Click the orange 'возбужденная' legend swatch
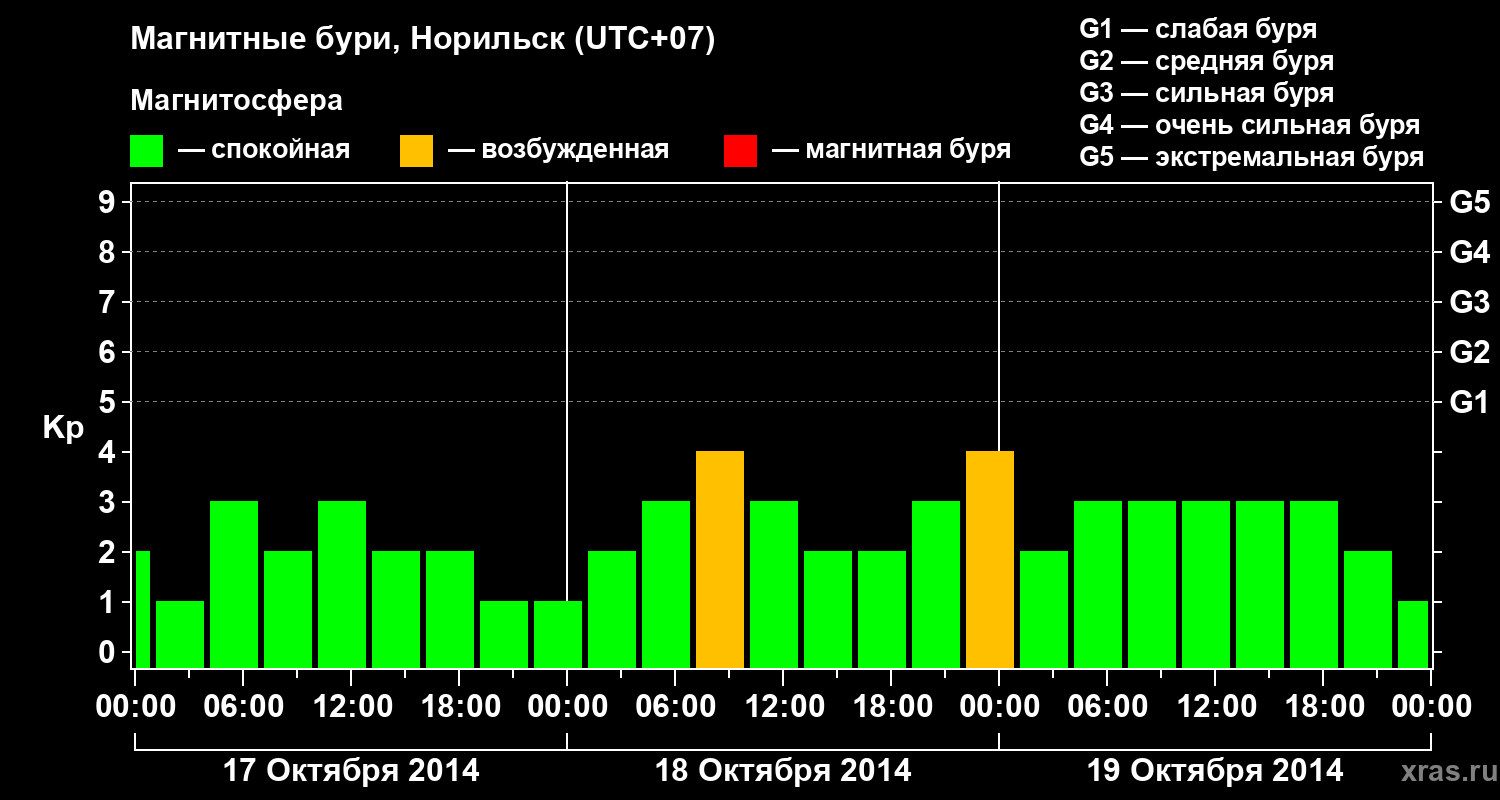1500x800 pixels. 416,151
